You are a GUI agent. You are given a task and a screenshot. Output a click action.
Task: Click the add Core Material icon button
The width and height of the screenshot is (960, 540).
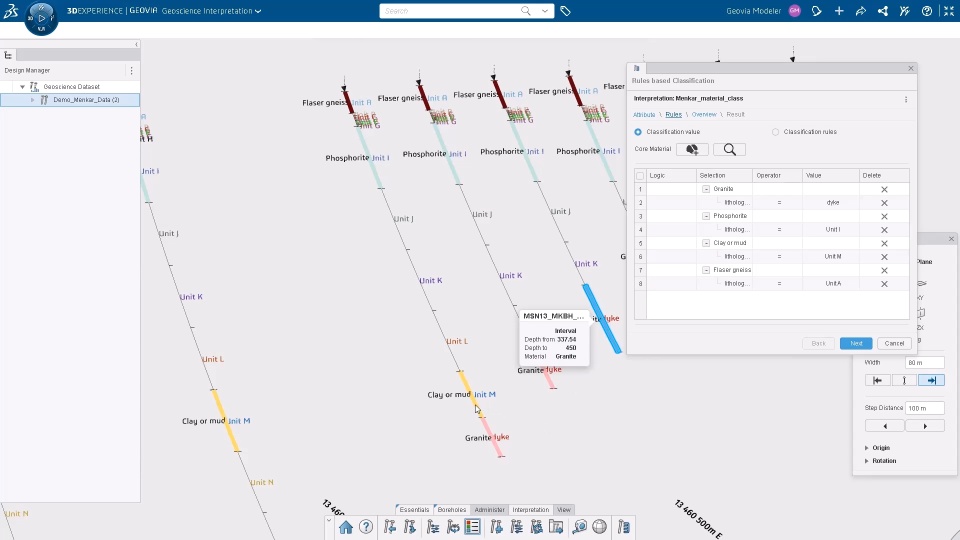[692, 149]
